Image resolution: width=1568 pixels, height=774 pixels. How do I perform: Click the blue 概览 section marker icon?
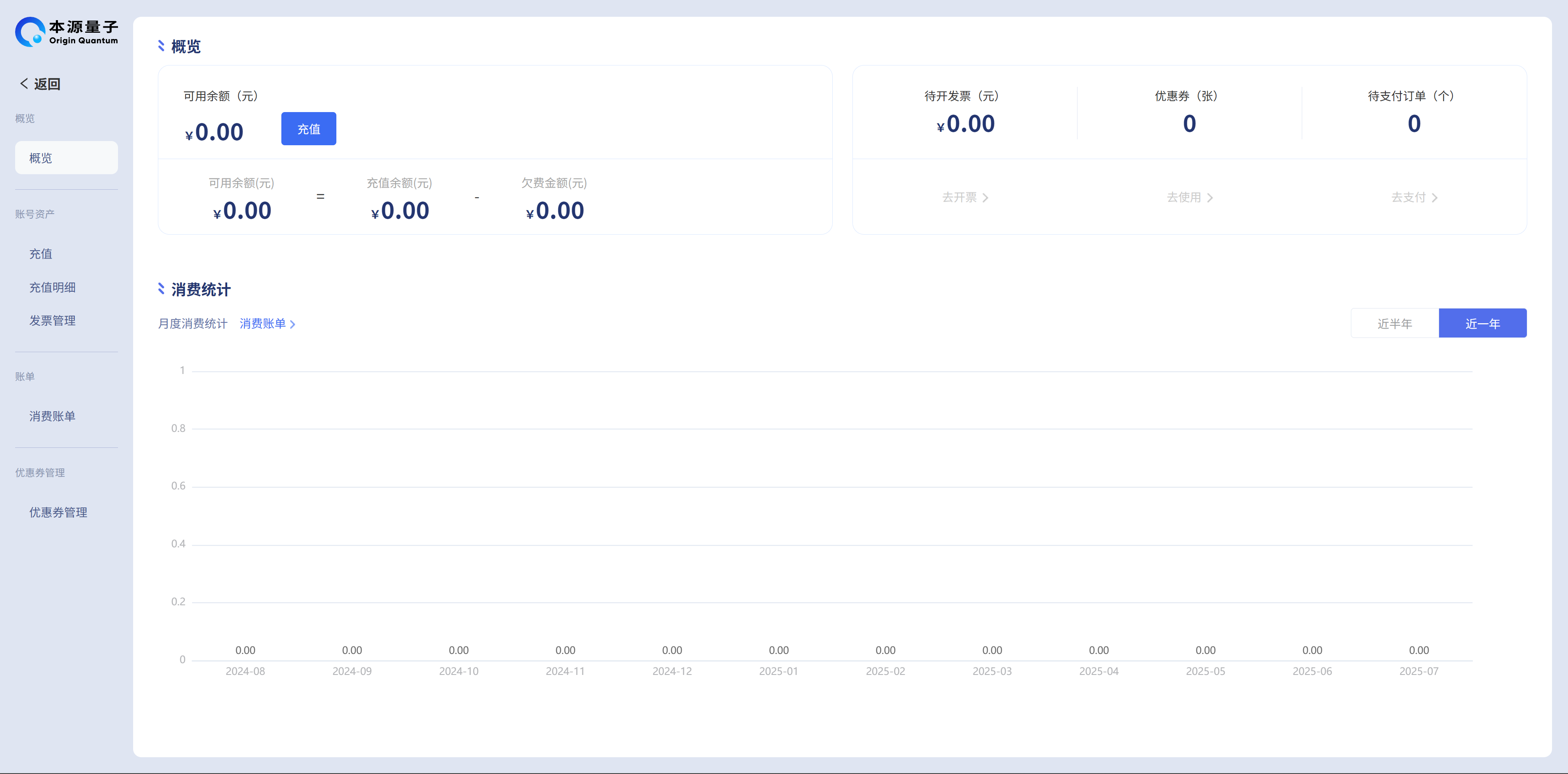click(161, 46)
